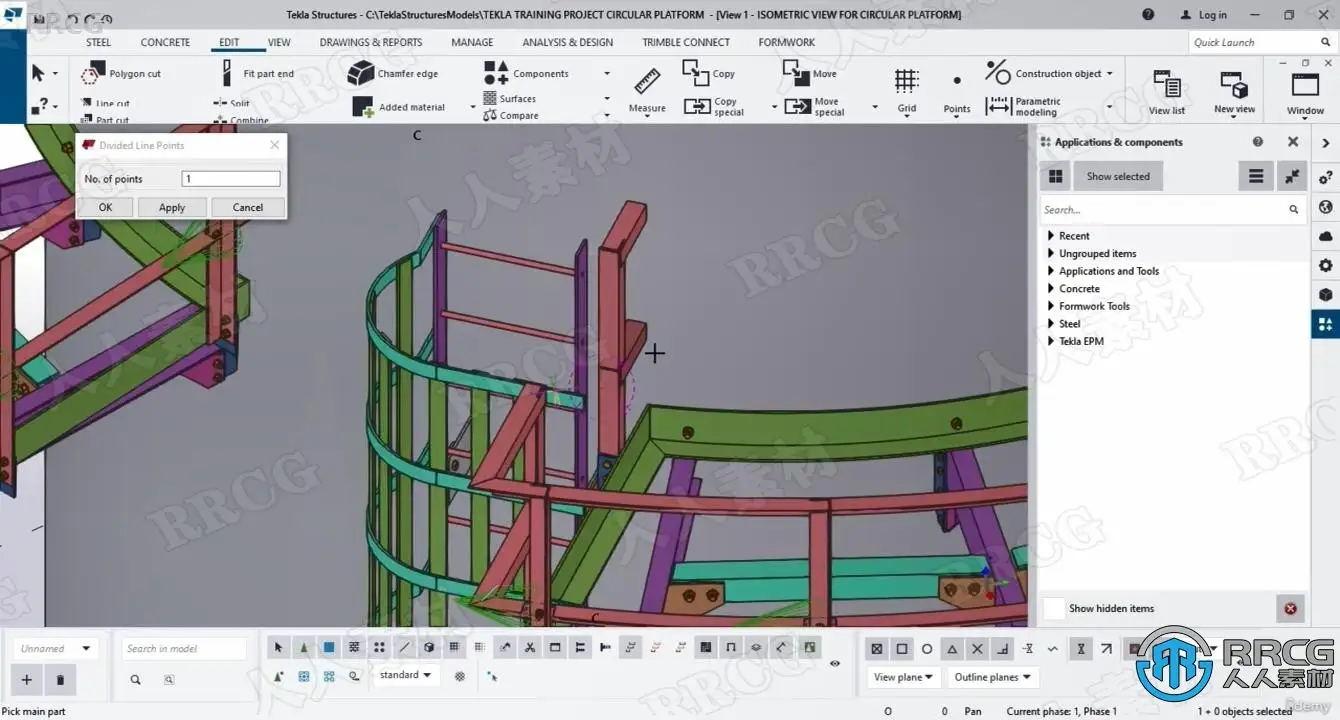Create a New view

[1234, 92]
